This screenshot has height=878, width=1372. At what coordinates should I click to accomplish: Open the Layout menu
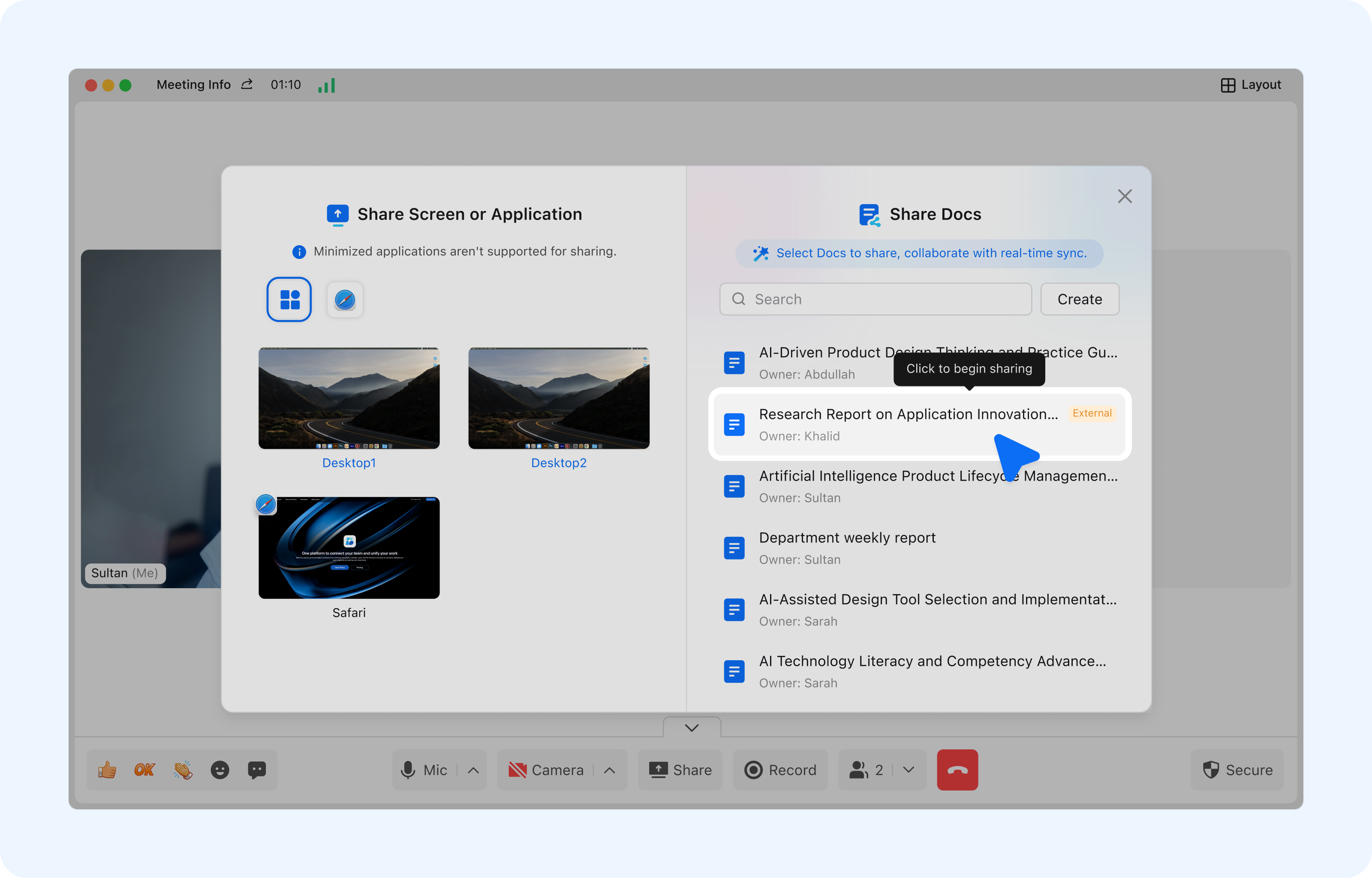[1251, 85]
